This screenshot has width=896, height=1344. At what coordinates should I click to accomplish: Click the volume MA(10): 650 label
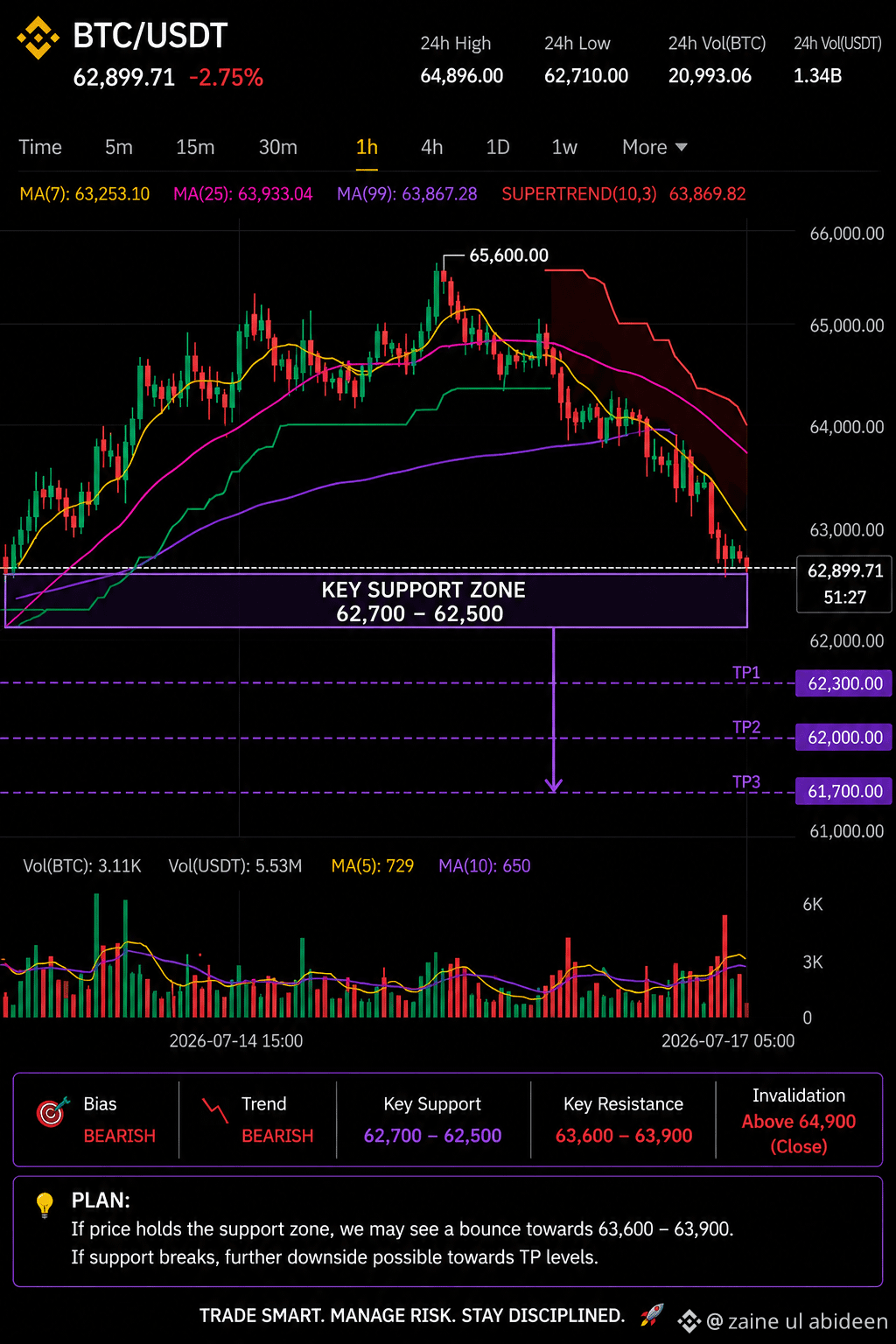(x=485, y=866)
